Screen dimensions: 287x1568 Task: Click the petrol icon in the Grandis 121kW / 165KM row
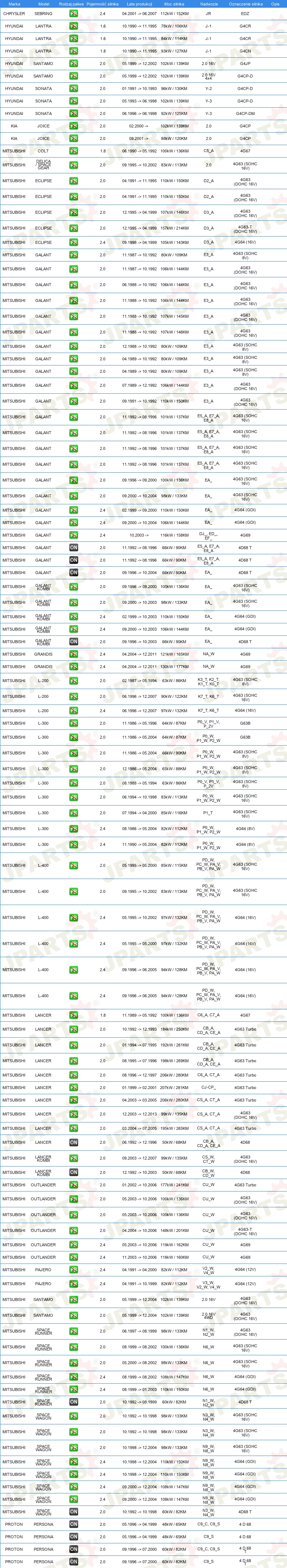[x=73, y=655]
